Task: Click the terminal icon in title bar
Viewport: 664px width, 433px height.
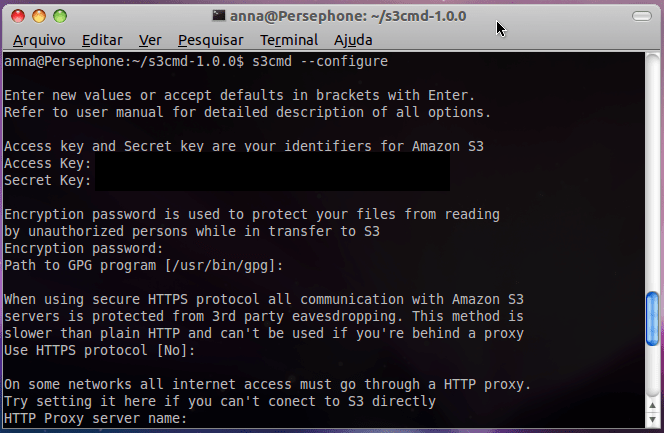Action: pyautogui.click(x=219, y=16)
